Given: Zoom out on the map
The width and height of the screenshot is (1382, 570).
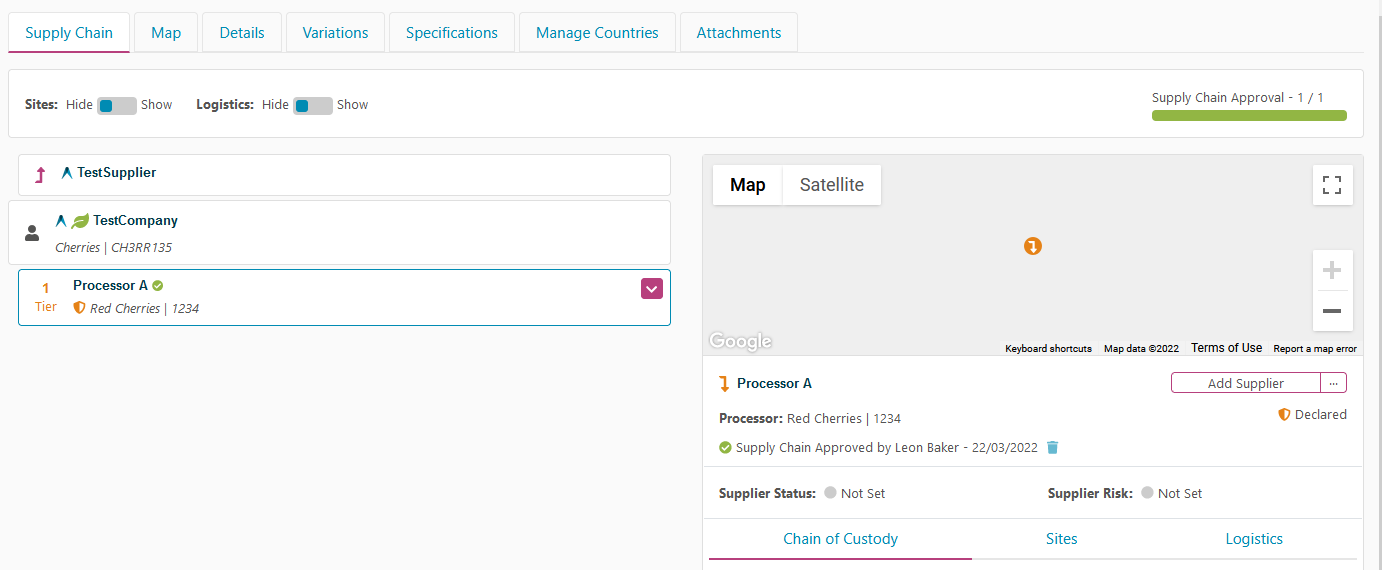Looking at the screenshot, I should pyautogui.click(x=1332, y=311).
